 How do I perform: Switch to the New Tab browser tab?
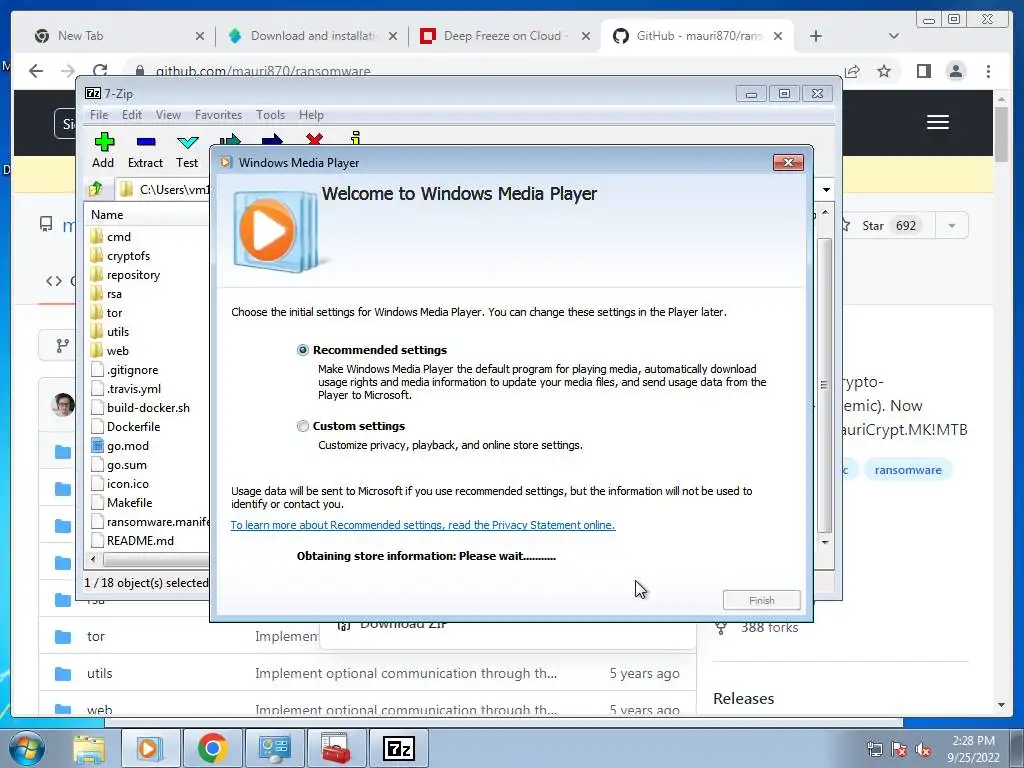pyautogui.click(x=120, y=36)
